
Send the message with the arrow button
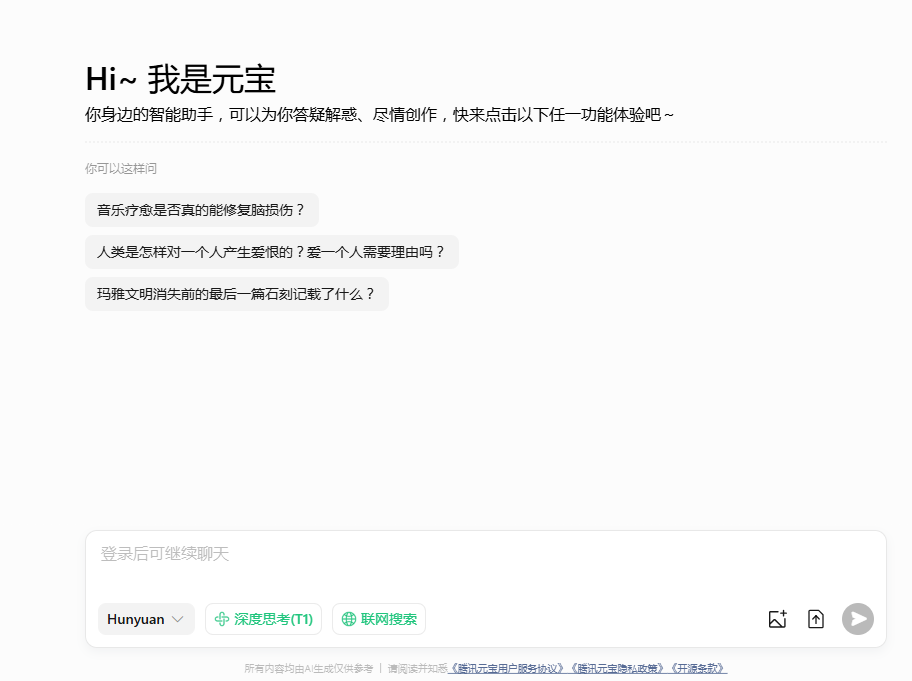pos(858,619)
